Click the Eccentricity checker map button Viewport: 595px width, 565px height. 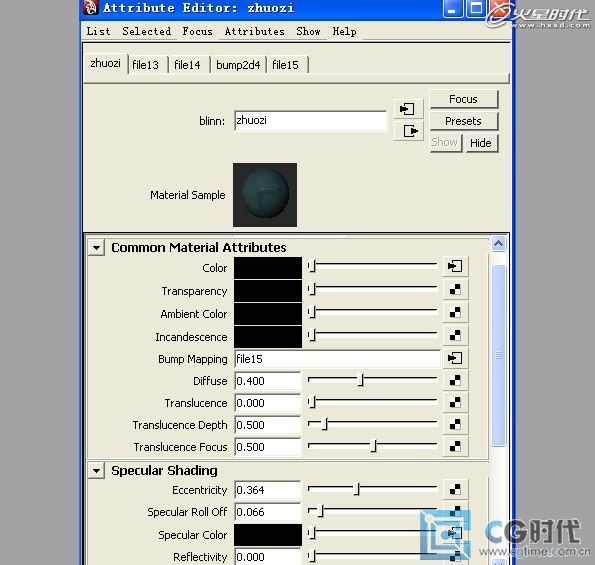coord(455,489)
